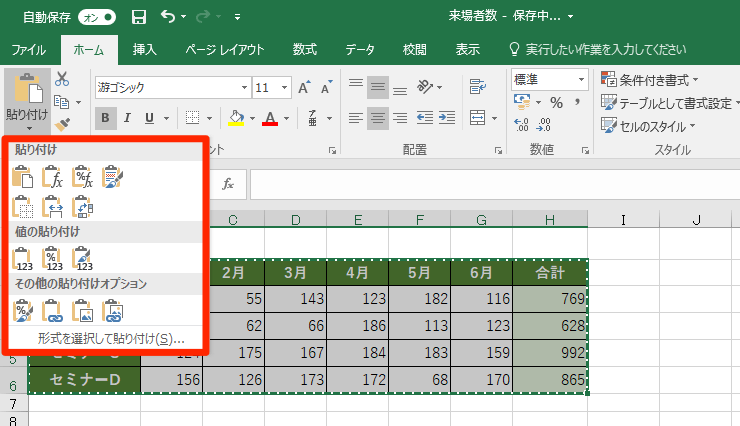
Task: Expand the borders dropdown arrow
Action: (x=209, y=118)
